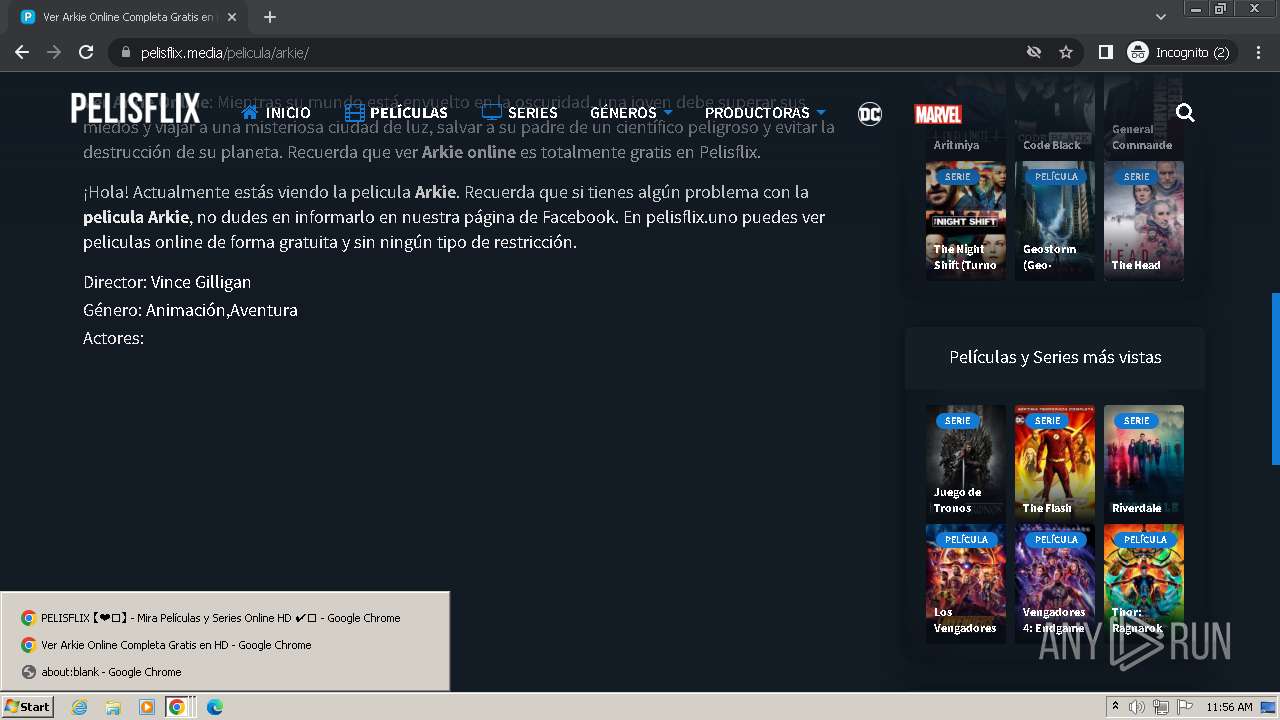The image size is (1280, 720).
Task: Open a new browser tab
Action: coord(269,17)
